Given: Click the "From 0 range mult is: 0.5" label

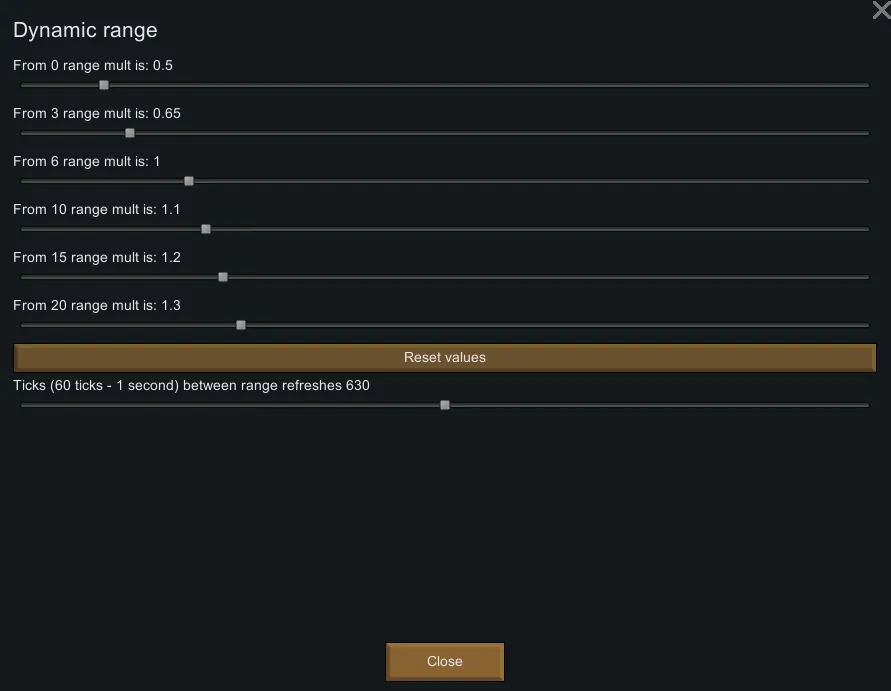Looking at the screenshot, I should pos(94,66).
